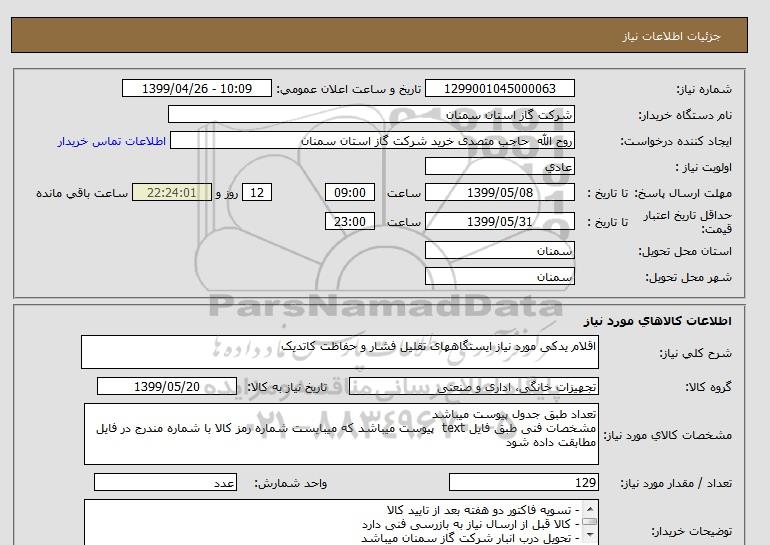Viewport: 770px width, 545px height.
Task: Click the label شماره نیاز
Action: (704, 89)
